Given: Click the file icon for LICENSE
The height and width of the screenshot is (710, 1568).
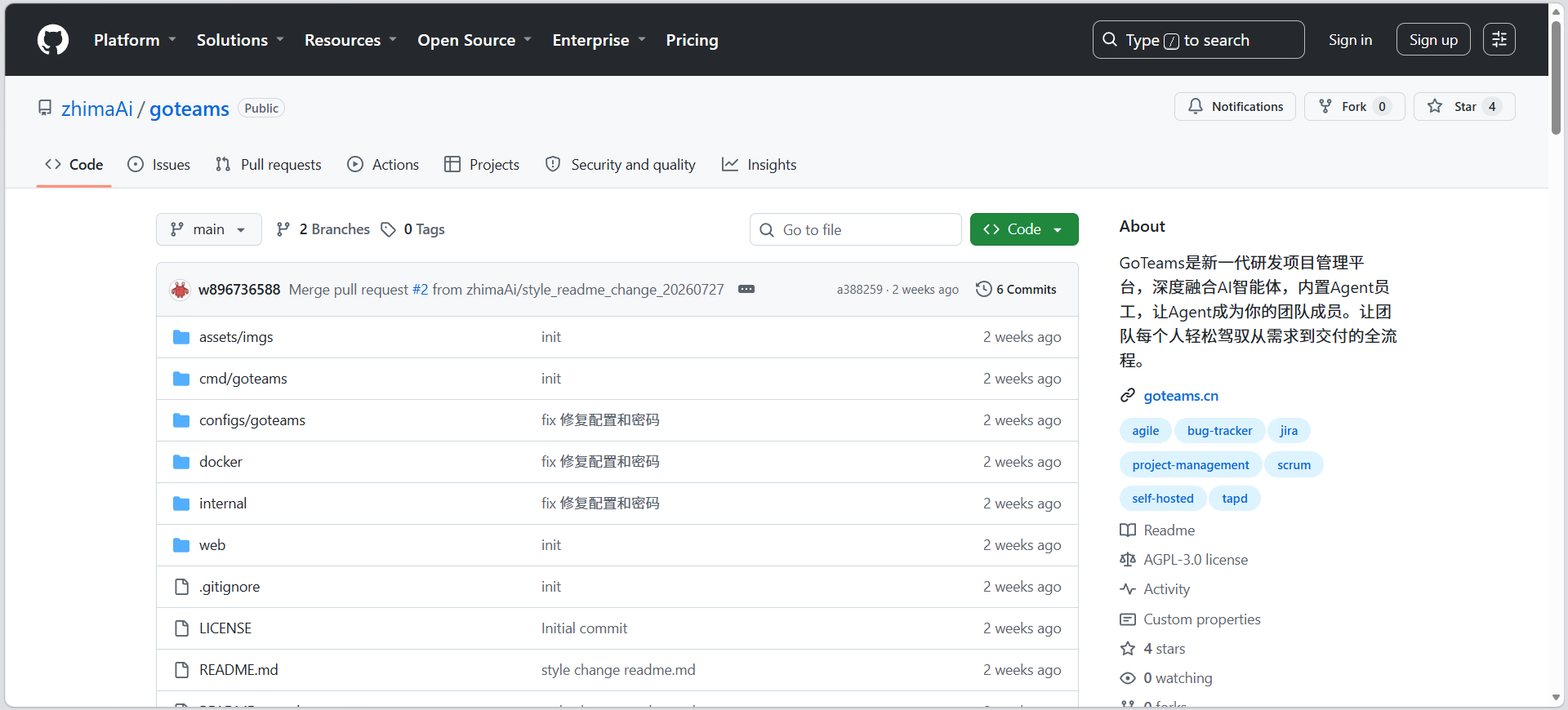Looking at the screenshot, I should [181, 628].
